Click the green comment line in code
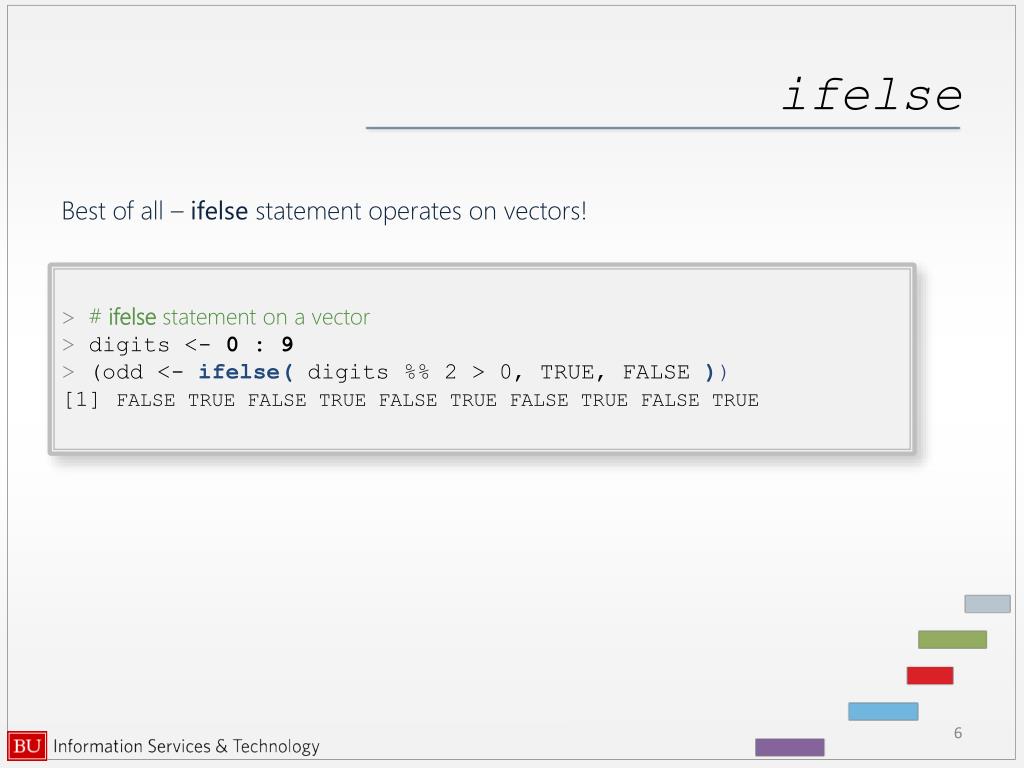This screenshot has height=768, width=1024. pyautogui.click(x=229, y=317)
